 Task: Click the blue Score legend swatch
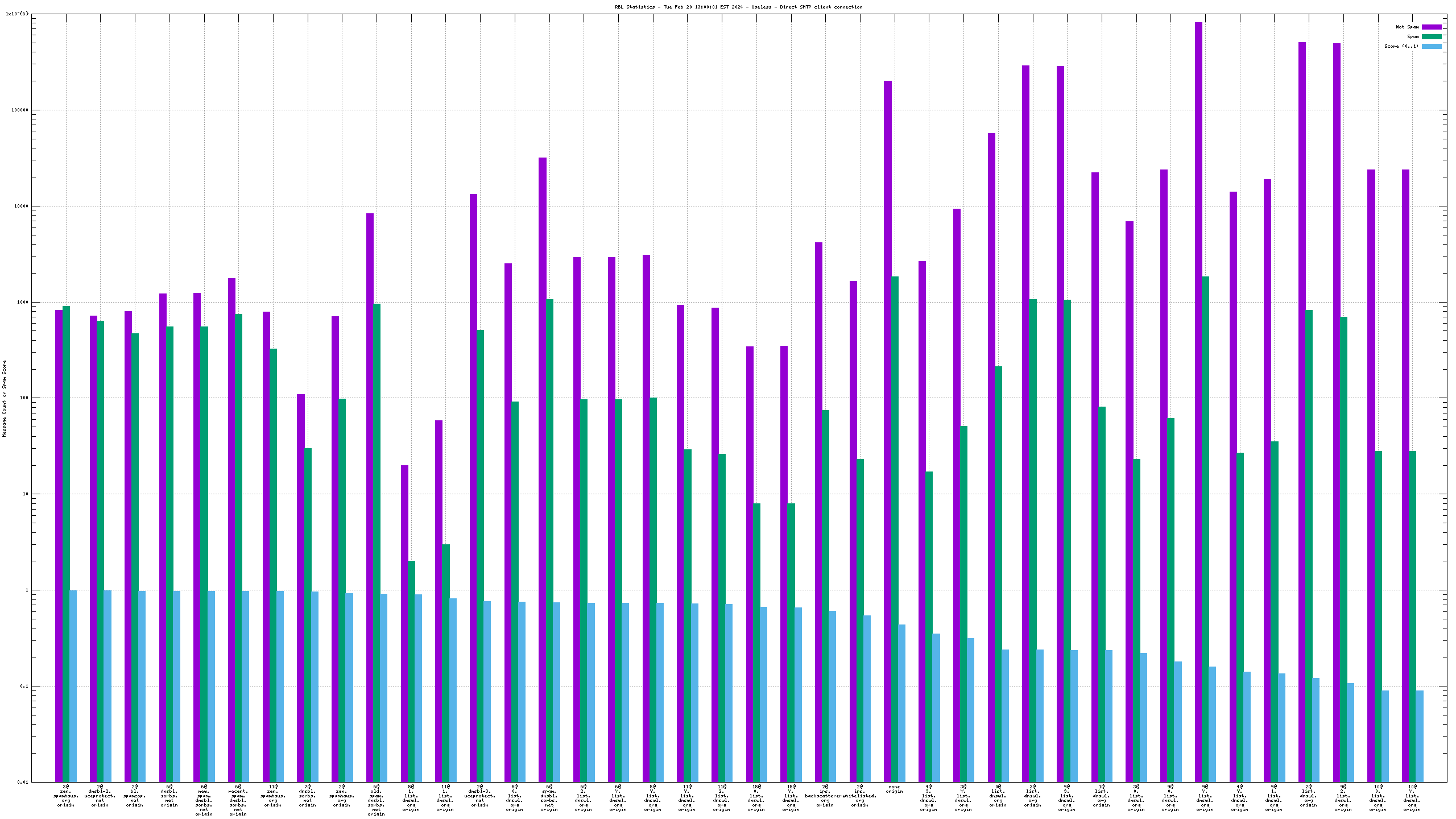(1431, 46)
